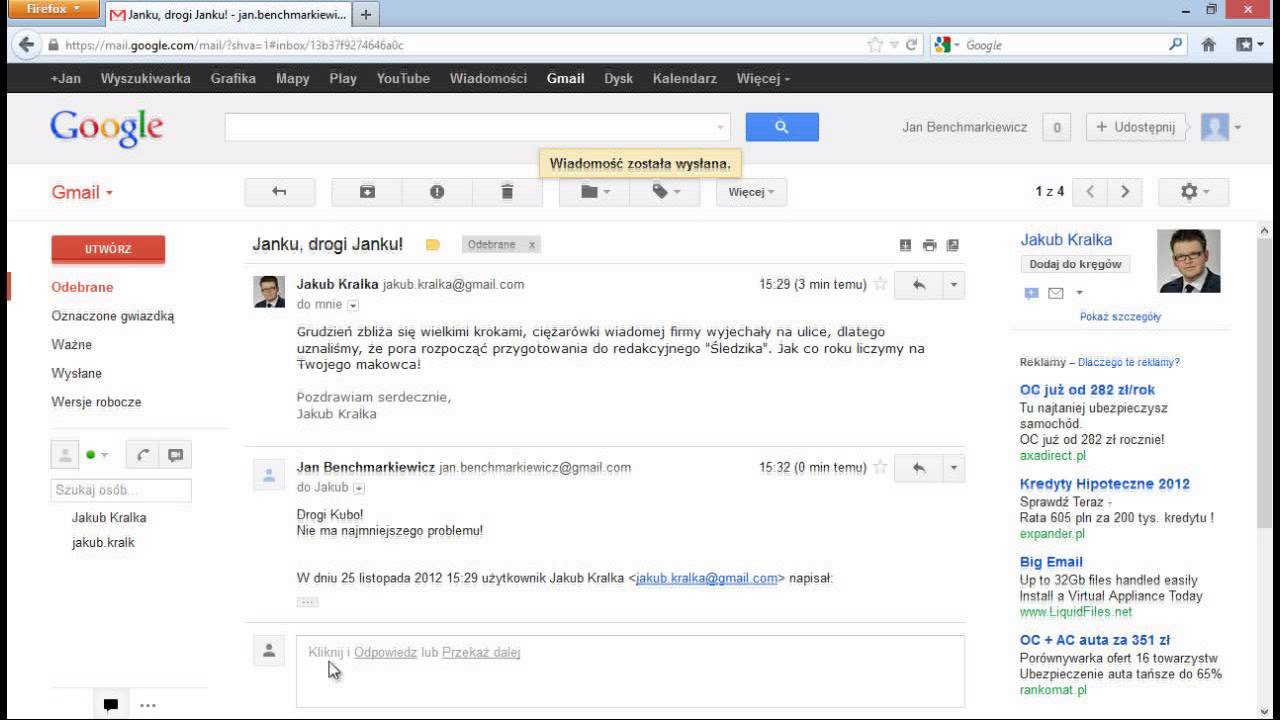
Task: Open Więcej menu in Google bar
Action: pyautogui.click(x=763, y=78)
